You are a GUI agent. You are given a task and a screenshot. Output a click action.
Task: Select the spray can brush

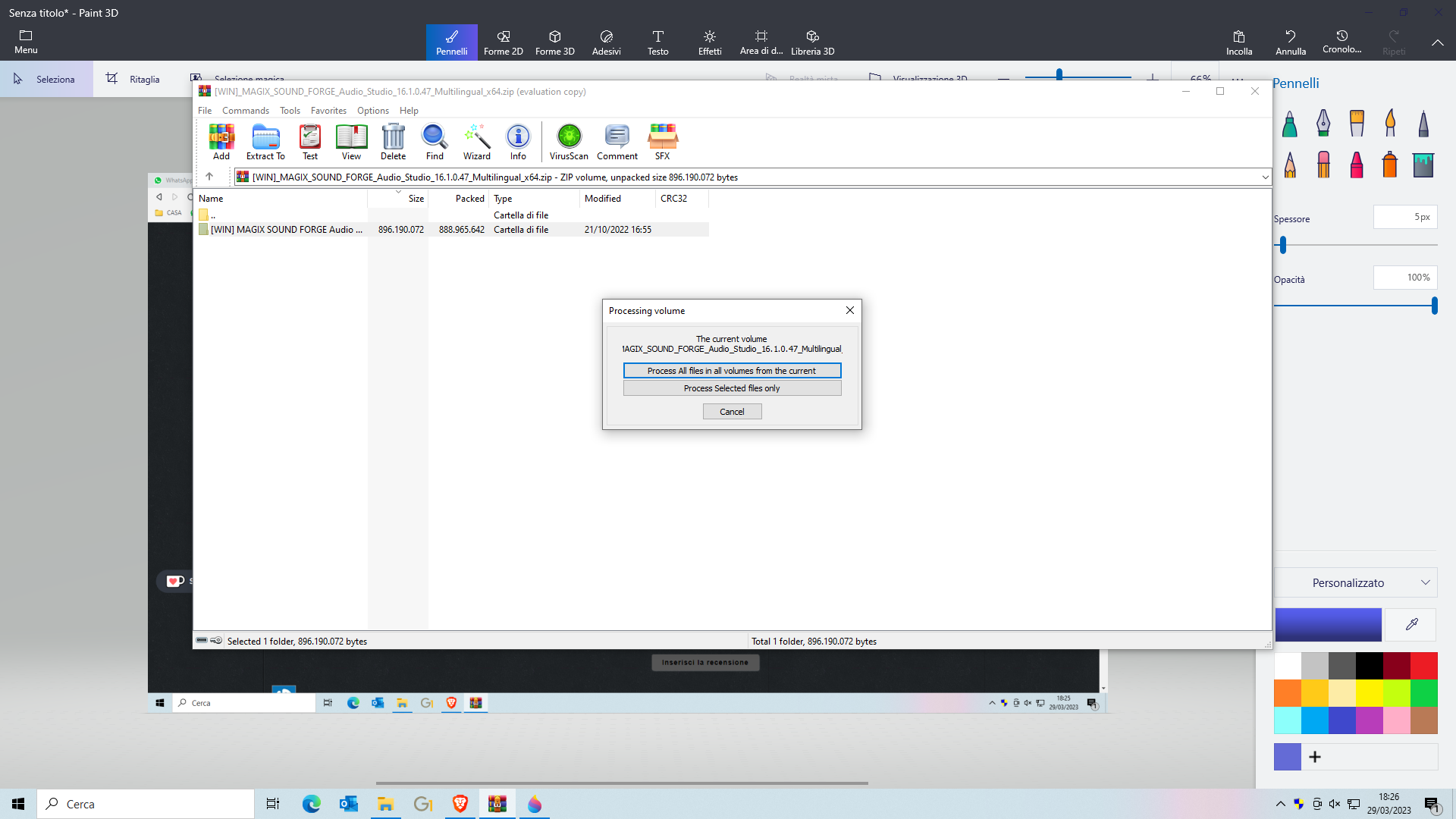(1390, 164)
